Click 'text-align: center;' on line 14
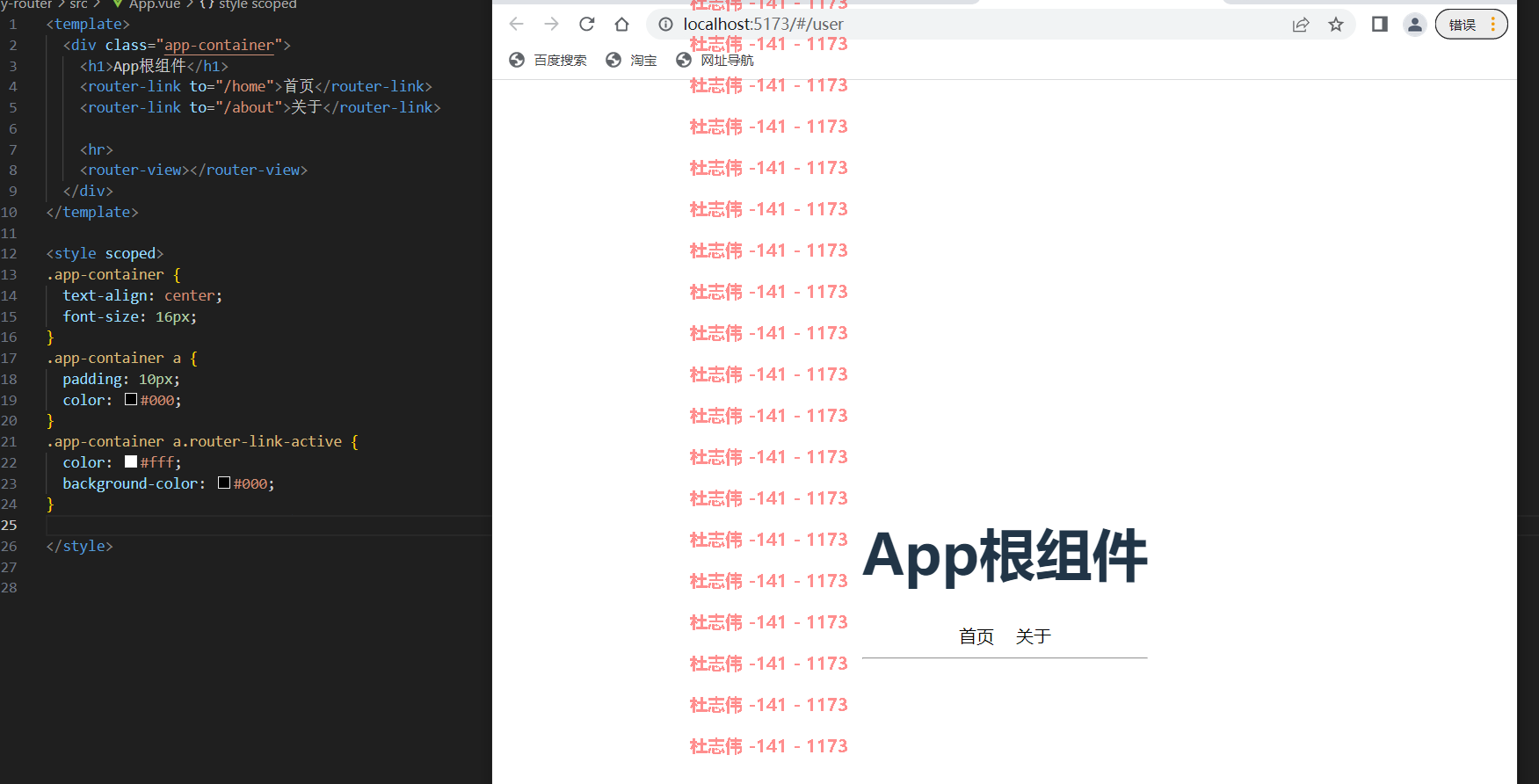1539x784 pixels. 142,295
